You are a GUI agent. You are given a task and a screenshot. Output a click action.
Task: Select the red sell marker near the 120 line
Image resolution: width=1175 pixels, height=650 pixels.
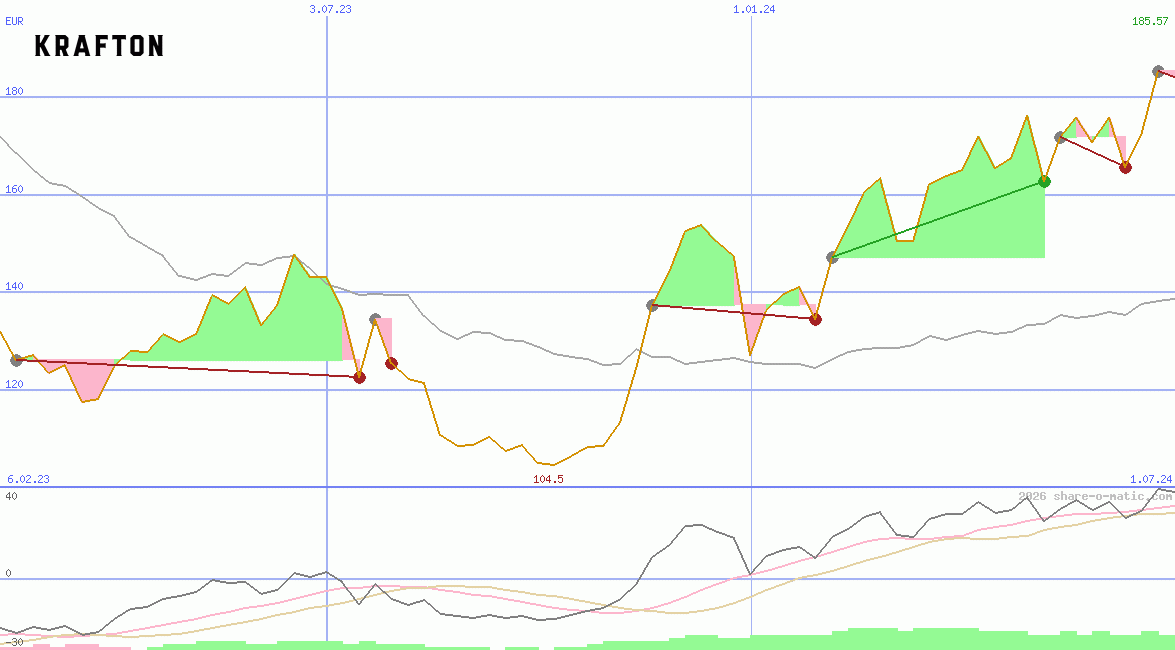tap(359, 377)
